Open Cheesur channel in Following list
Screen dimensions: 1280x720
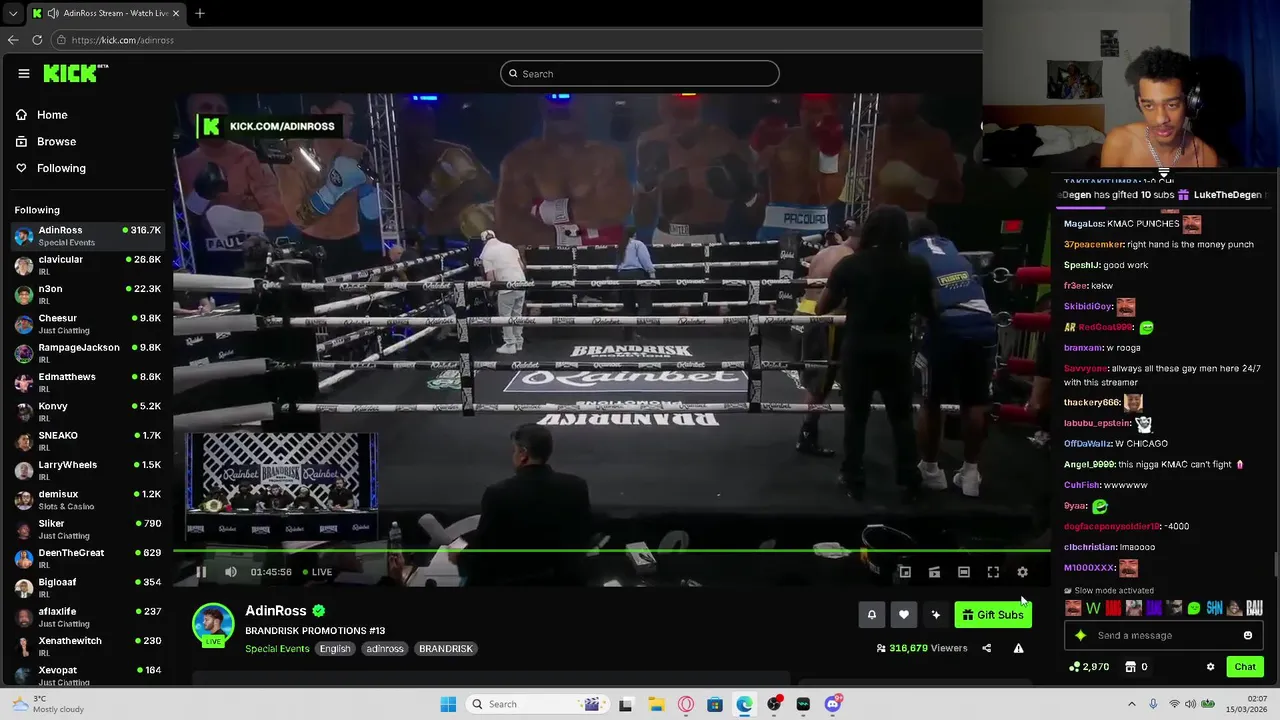point(87,324)
